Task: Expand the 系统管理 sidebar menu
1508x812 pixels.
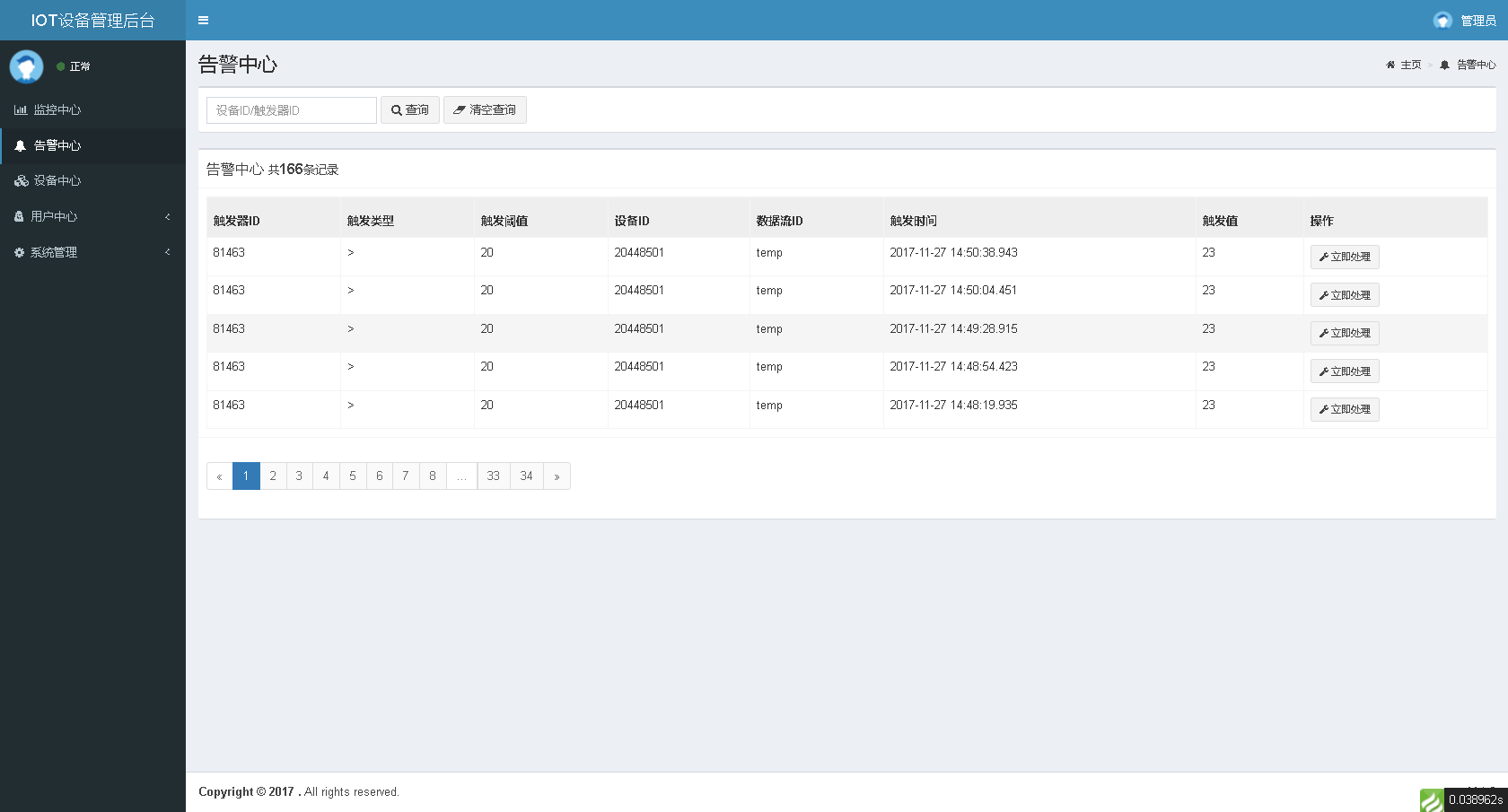Action: point(92,252)
